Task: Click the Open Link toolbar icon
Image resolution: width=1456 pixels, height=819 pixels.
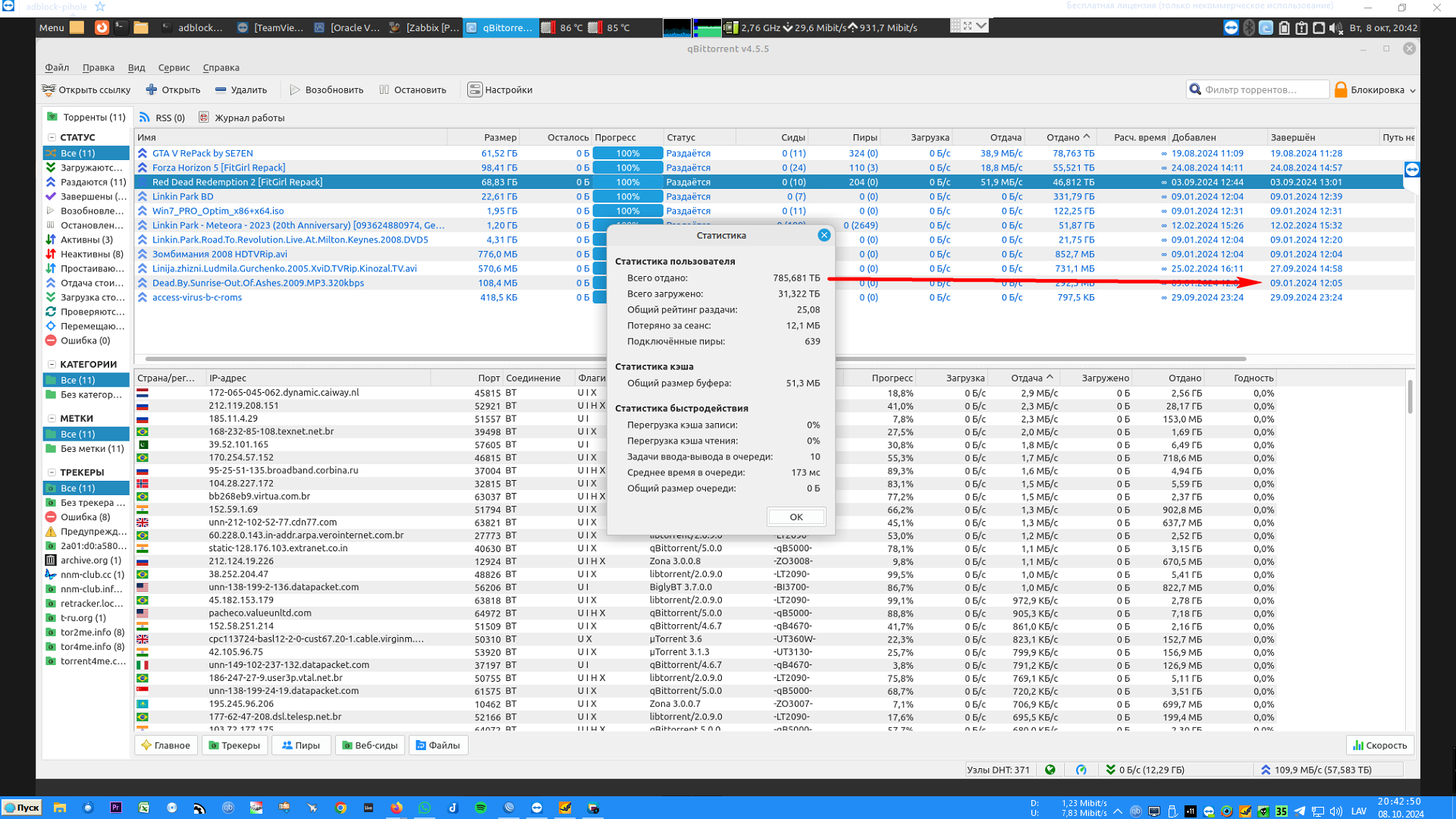Action: pyautogui.click(x=49, y=89)
